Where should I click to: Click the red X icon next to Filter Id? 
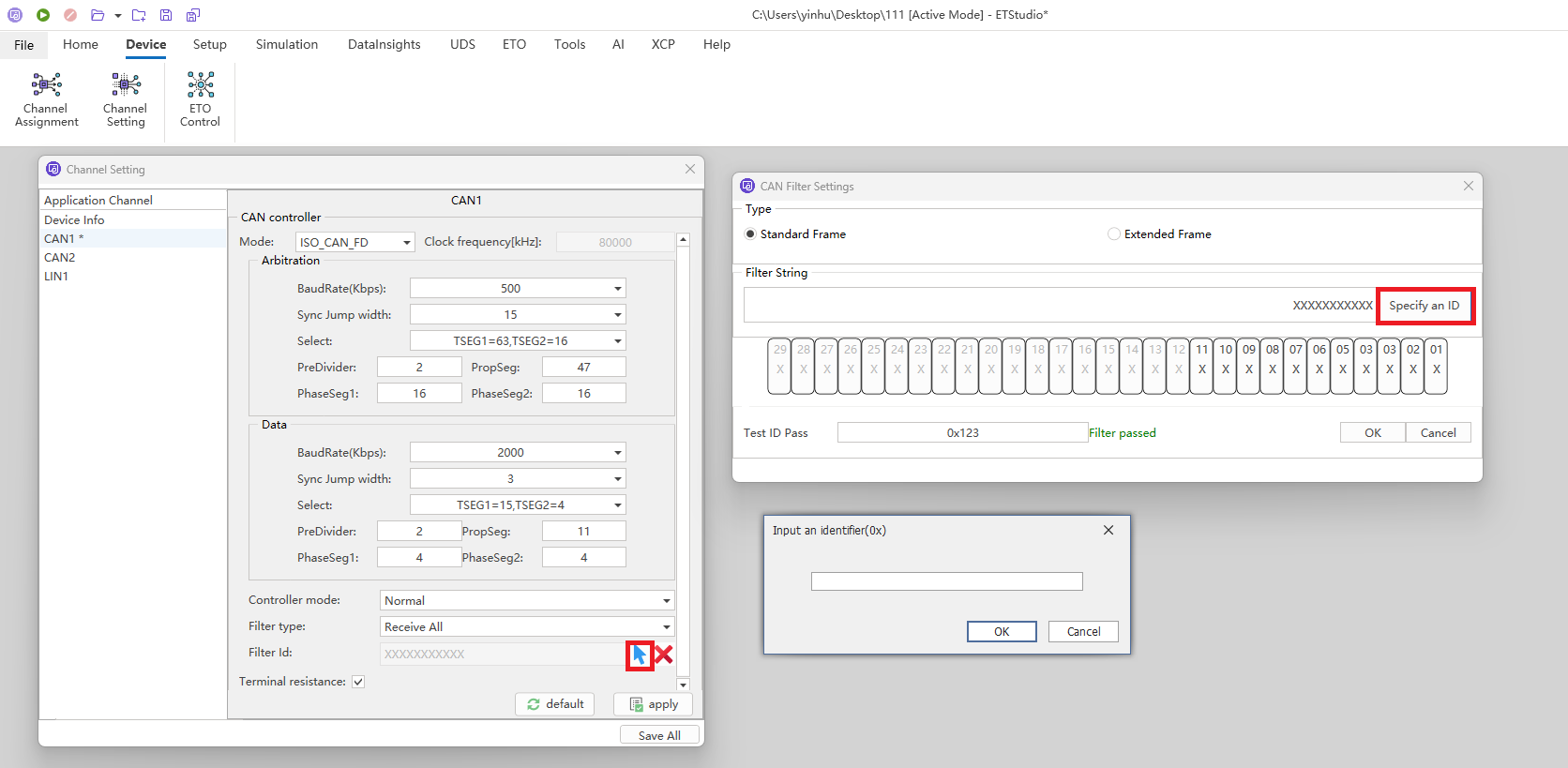pyautogui.click(x=664, y=655)
